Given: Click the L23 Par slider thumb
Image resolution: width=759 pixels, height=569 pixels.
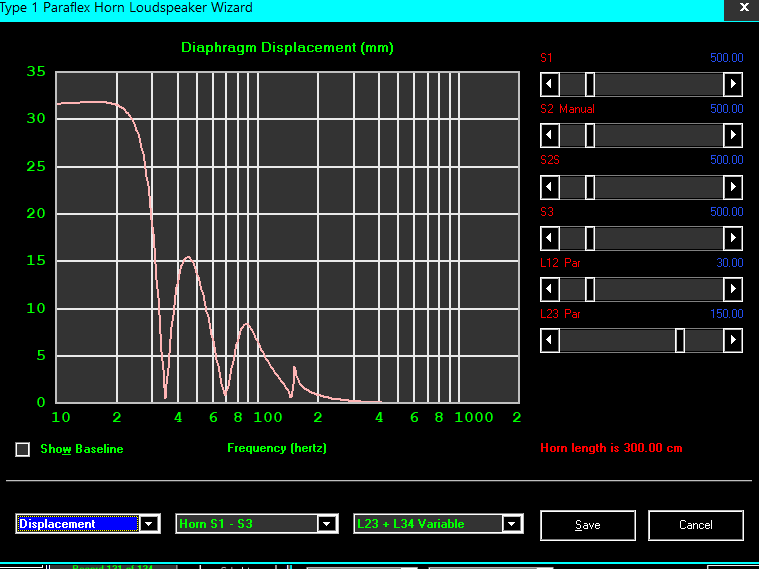Looking at the screenshot, I should point(680,340).
